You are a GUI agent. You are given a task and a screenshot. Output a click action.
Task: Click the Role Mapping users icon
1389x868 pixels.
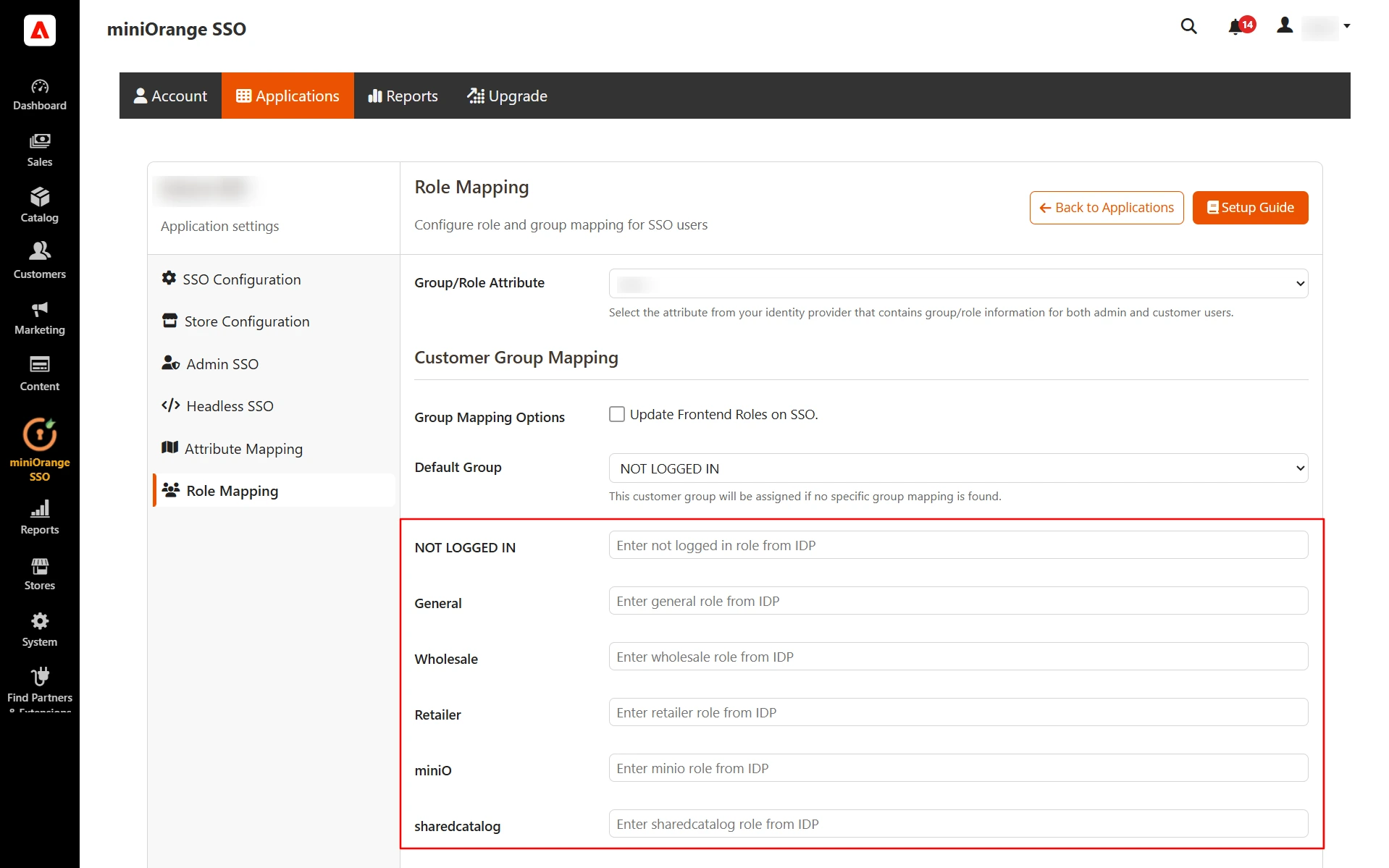170,489
